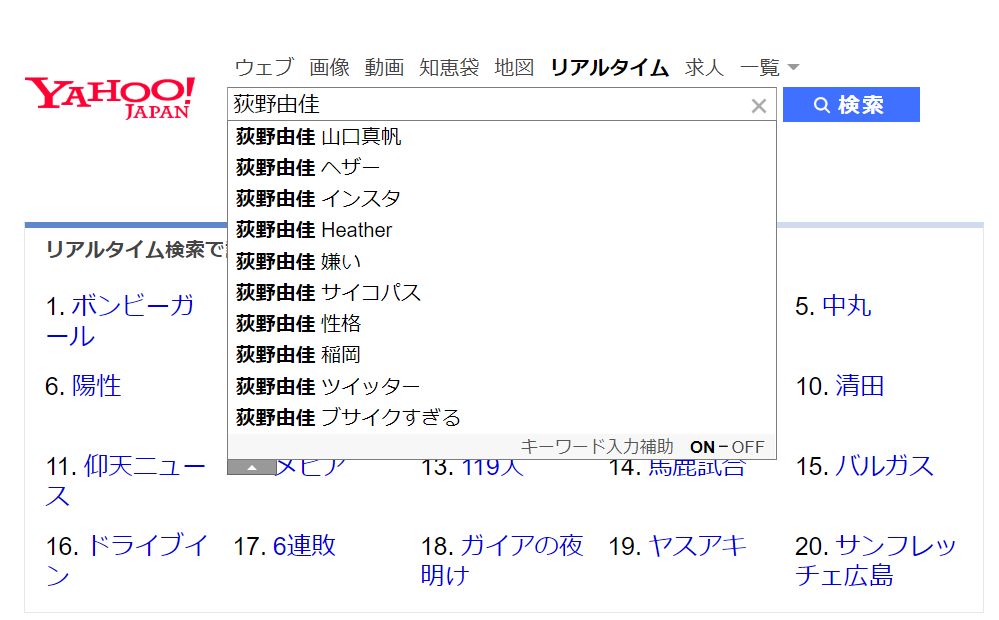This screenshot has height=620, width=999.
Task: Open the 地図 tab
Action: [514, 67]
